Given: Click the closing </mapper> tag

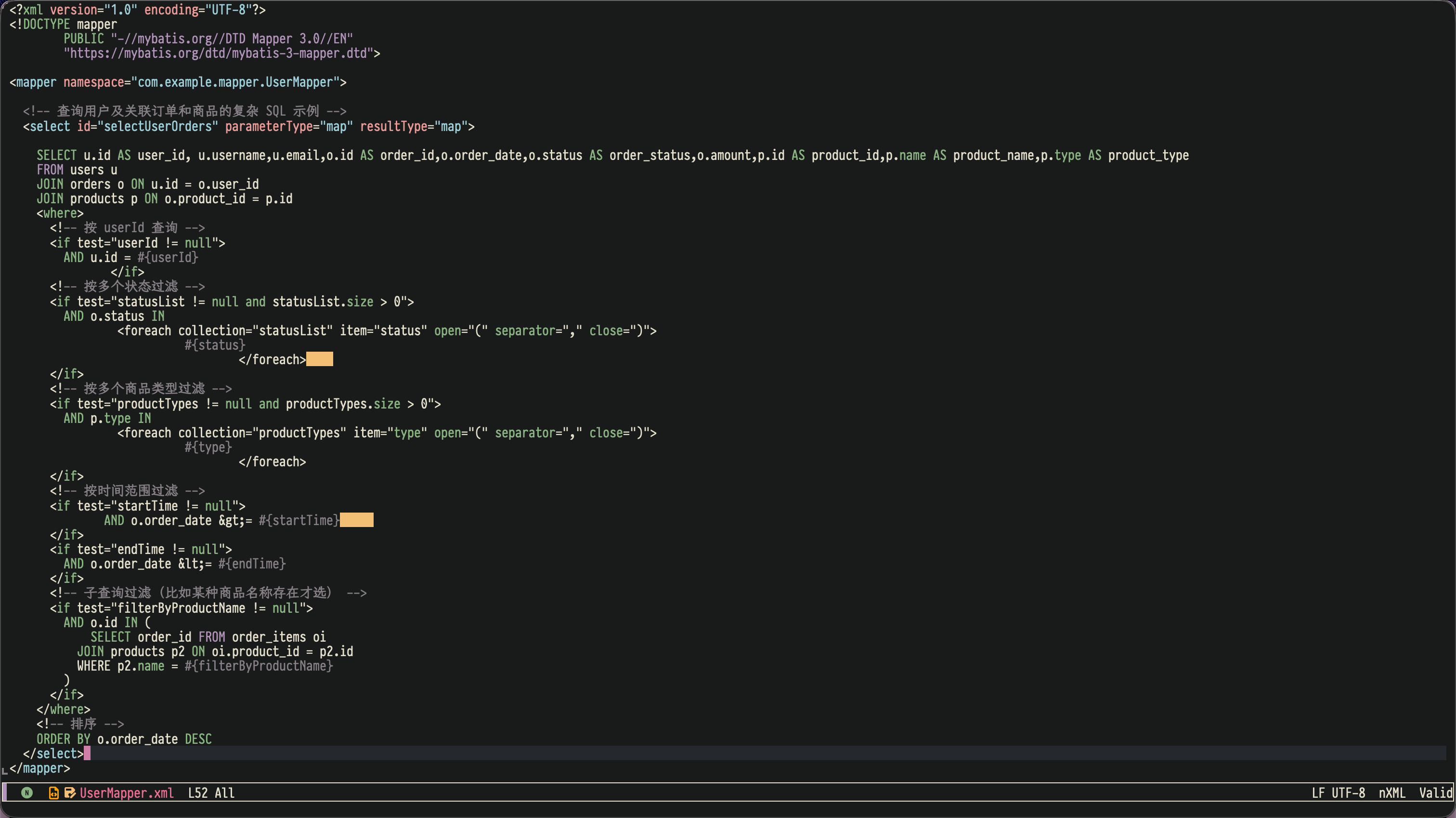Looking at the screenshot, I should point(39,768).
